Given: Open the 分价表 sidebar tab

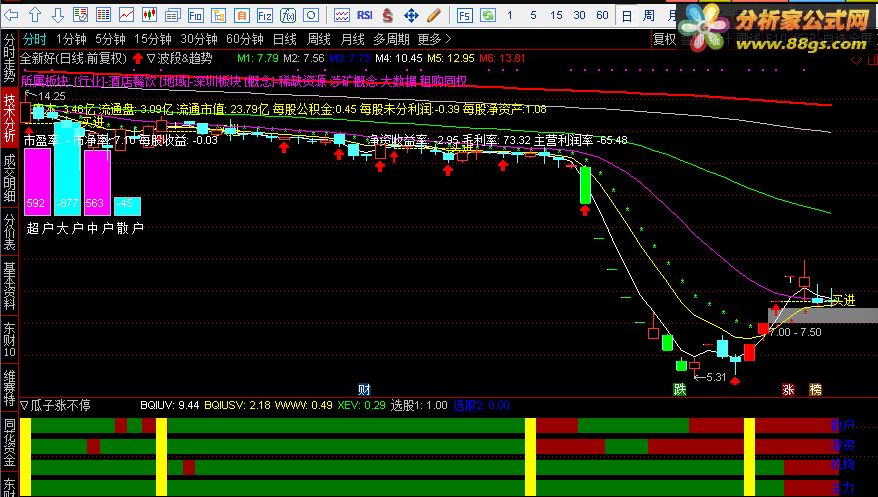Looking at the screenshot, I should coord(9,232).
